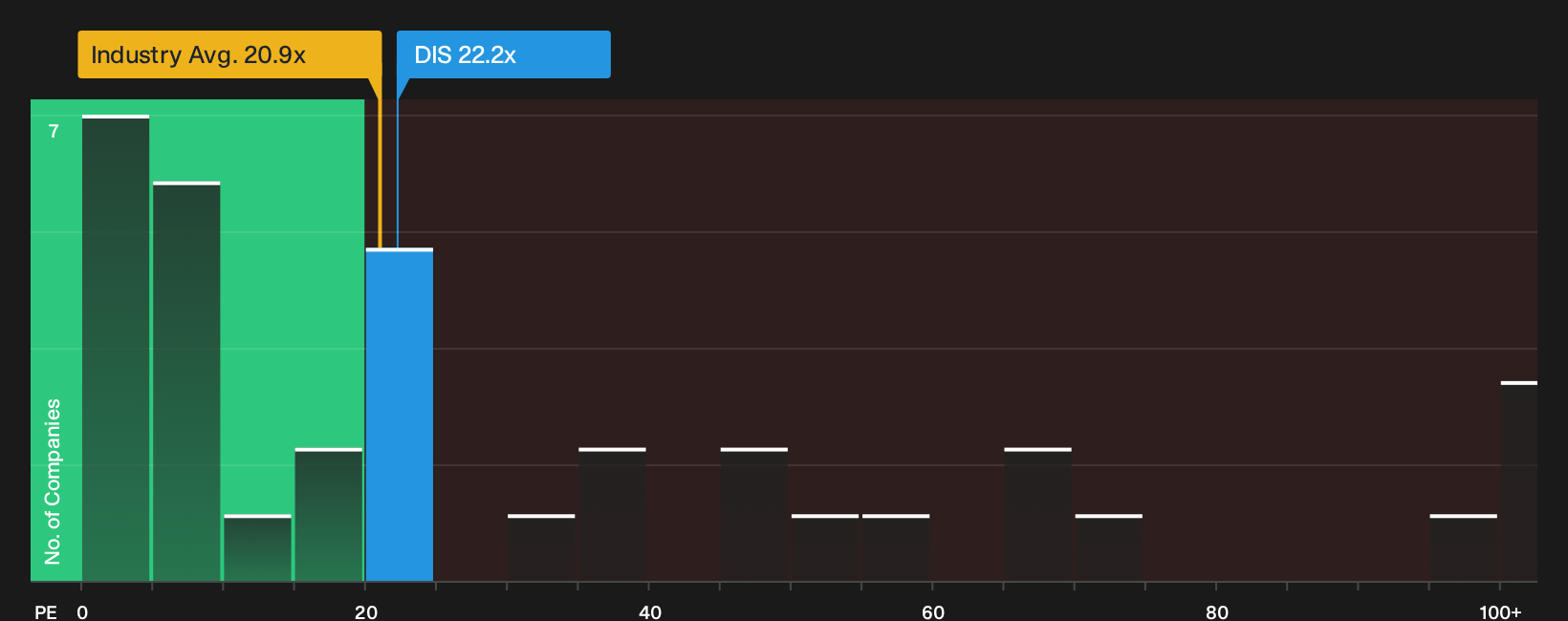Select the dark bar at PE 55-60
Viewport: 1568px width, 621px height.
[x=896, y=547]
